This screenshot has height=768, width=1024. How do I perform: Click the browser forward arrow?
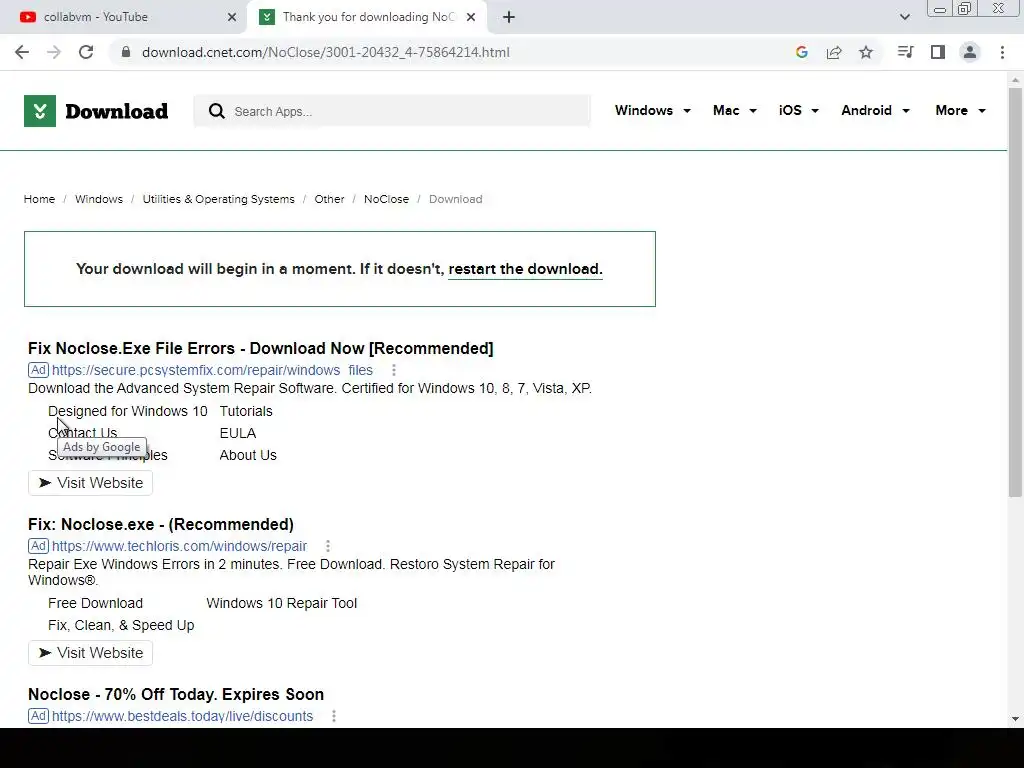54,52
